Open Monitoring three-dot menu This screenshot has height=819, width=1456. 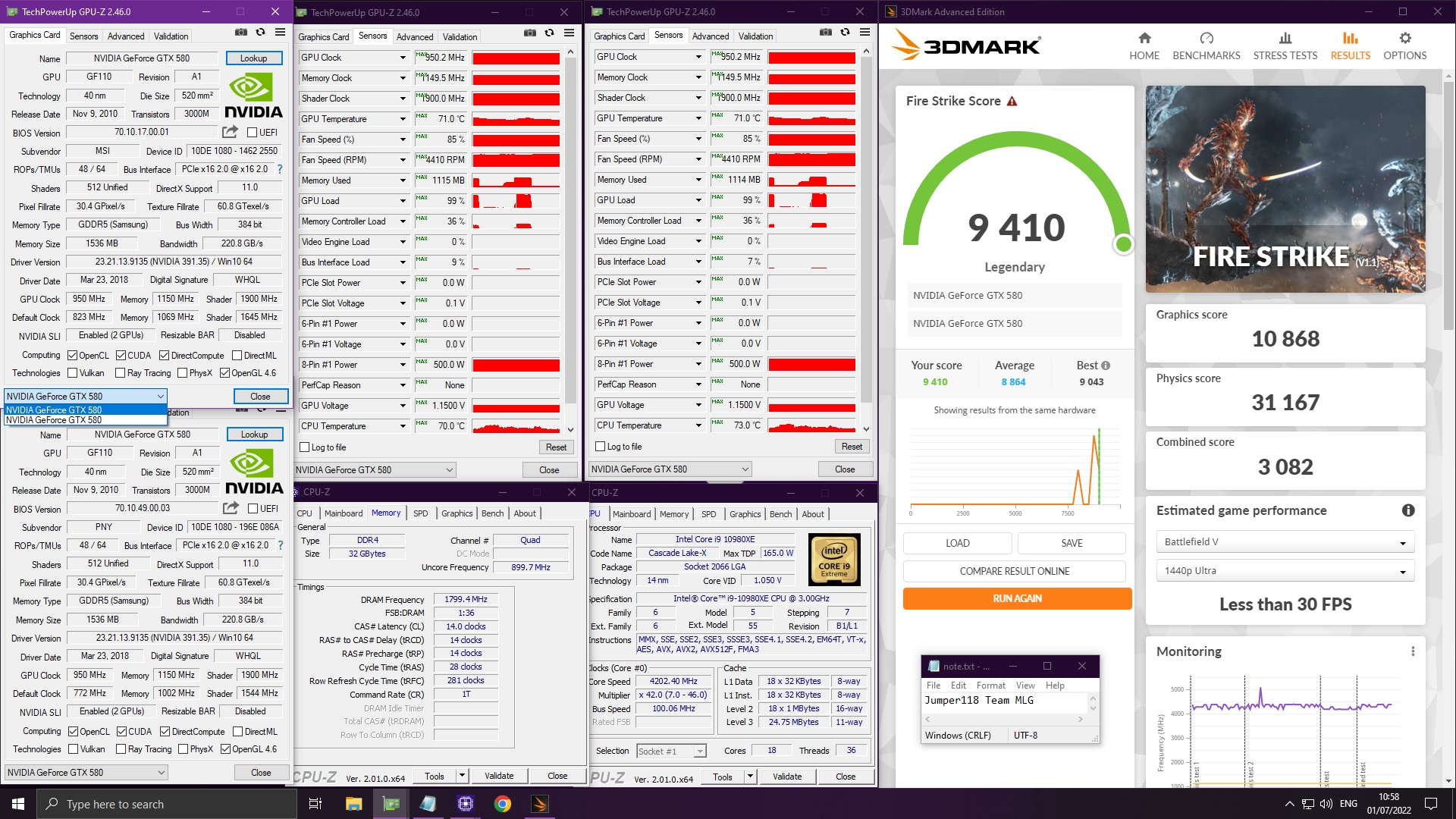[x=1413, y=651]
